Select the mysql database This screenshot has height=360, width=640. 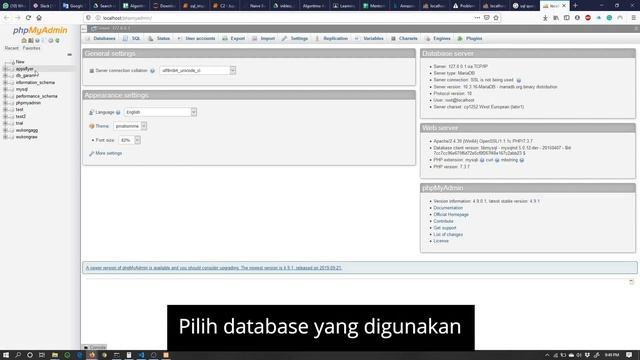click(x=22, y=89)
